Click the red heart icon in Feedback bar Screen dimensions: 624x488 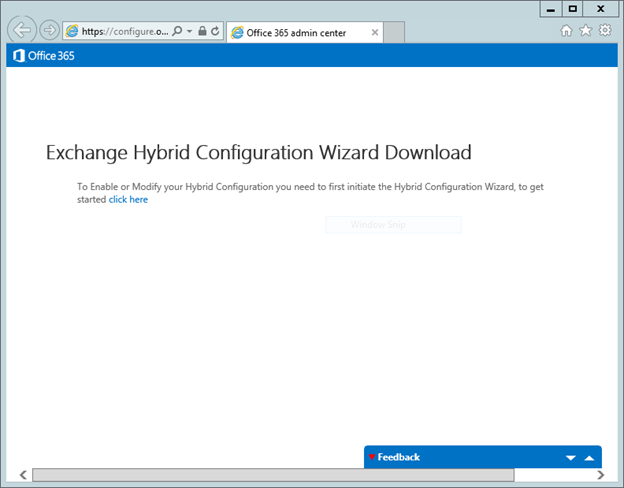[x=372, y=457]
